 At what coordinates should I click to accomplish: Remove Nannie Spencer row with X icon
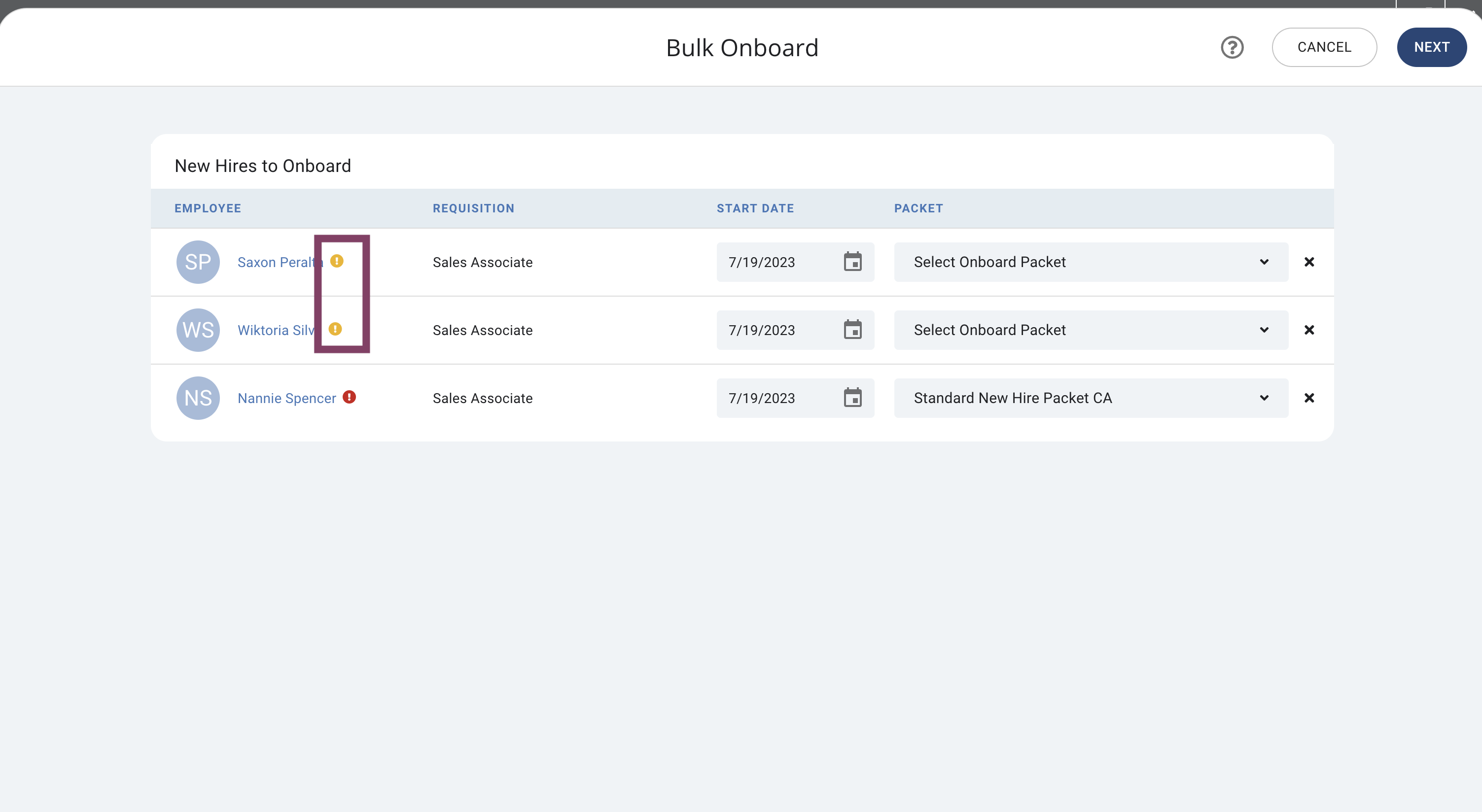click(x=1309, y=398)
